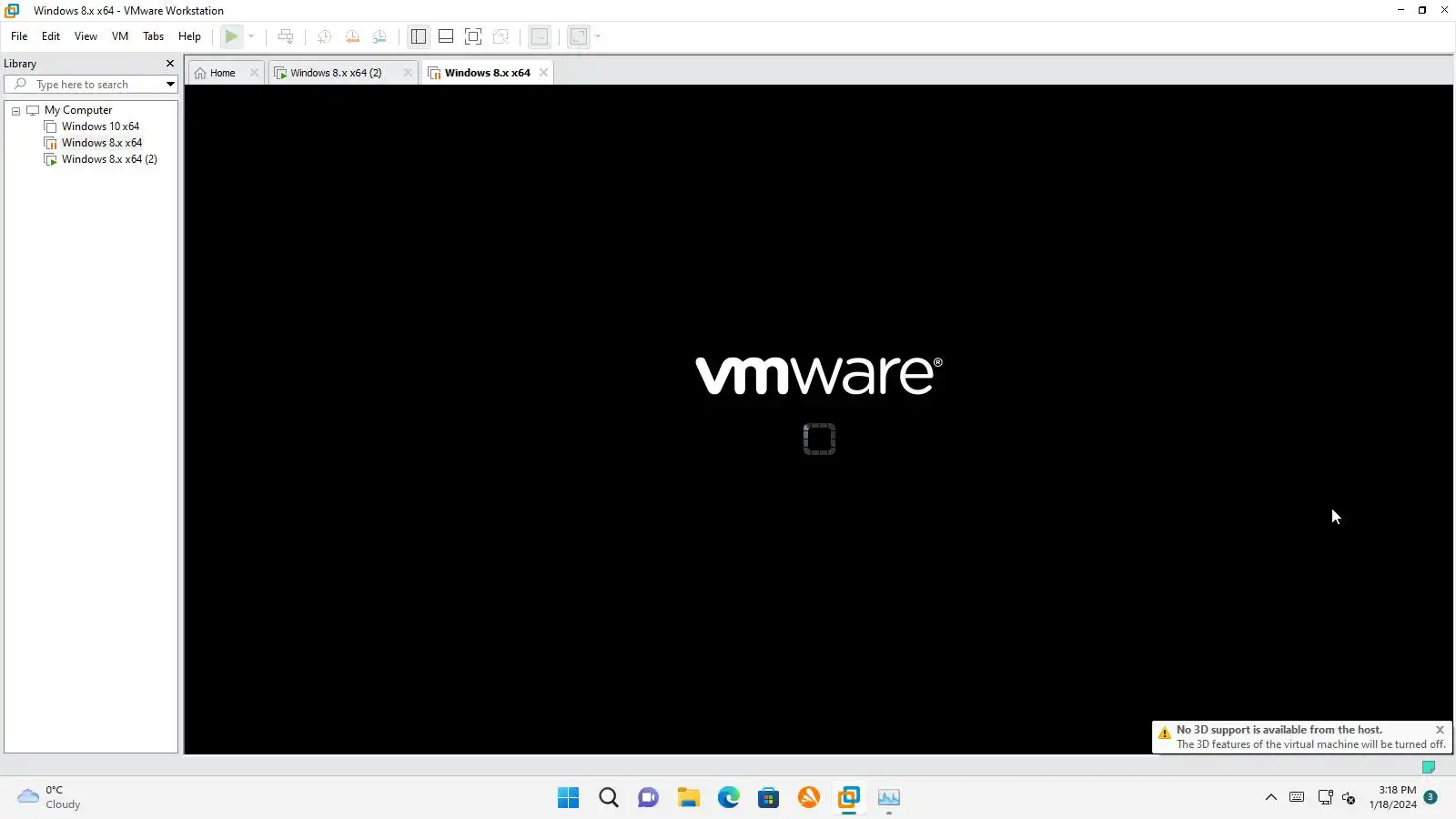The image size is (1456, 819).
Task: Open the Tabs menu
Action: (154, 36)
